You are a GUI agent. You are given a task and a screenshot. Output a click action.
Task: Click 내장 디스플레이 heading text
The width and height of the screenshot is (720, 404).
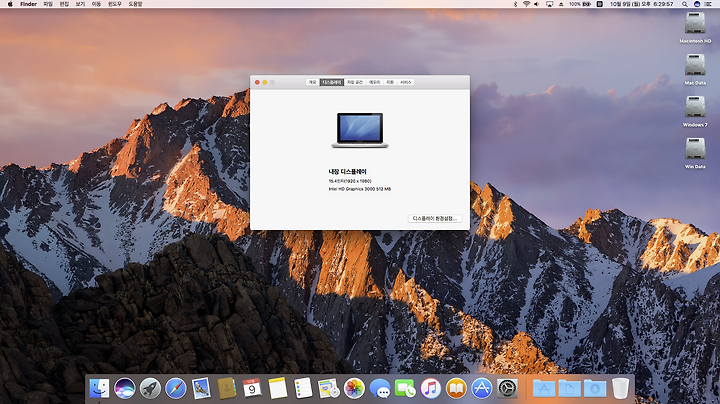click(x=347, y=172)
